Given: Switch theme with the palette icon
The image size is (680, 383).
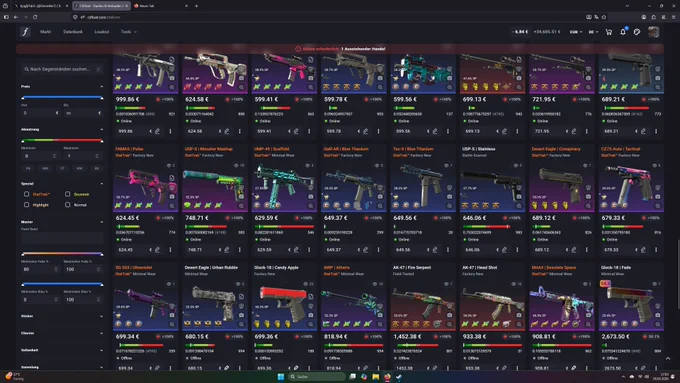Looking at the screenshot, I should pyautogui.click(x=637, y=32).
